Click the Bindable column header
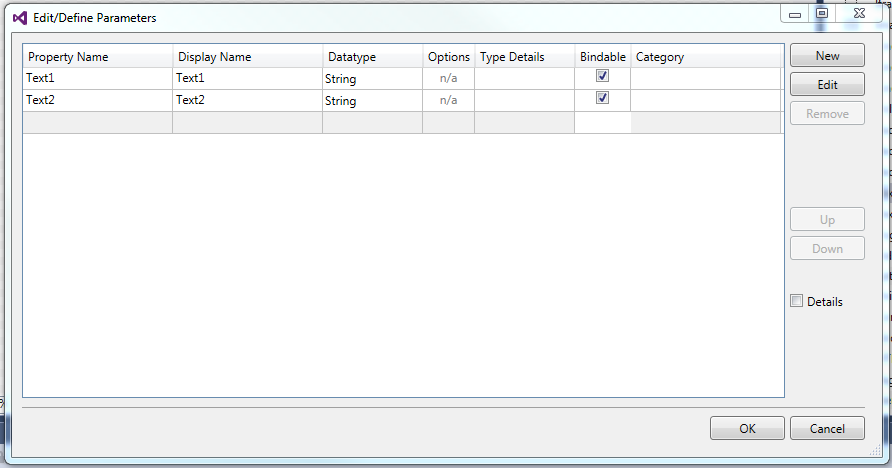This screenshot has width=892, height=468. point(603,57)
